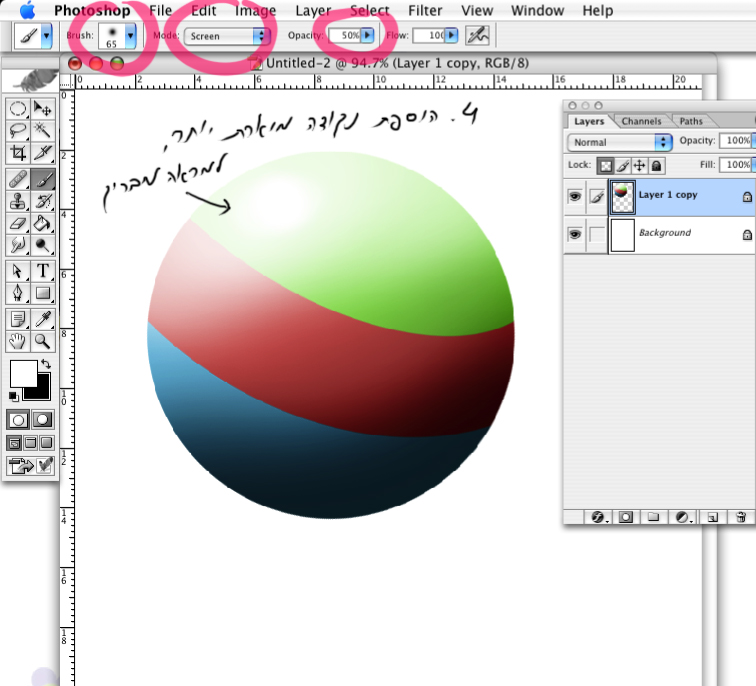The height and width of the screenshot is (686, 756).
Task: Create new layer set folder icon
Action: (x=653, y=517)
